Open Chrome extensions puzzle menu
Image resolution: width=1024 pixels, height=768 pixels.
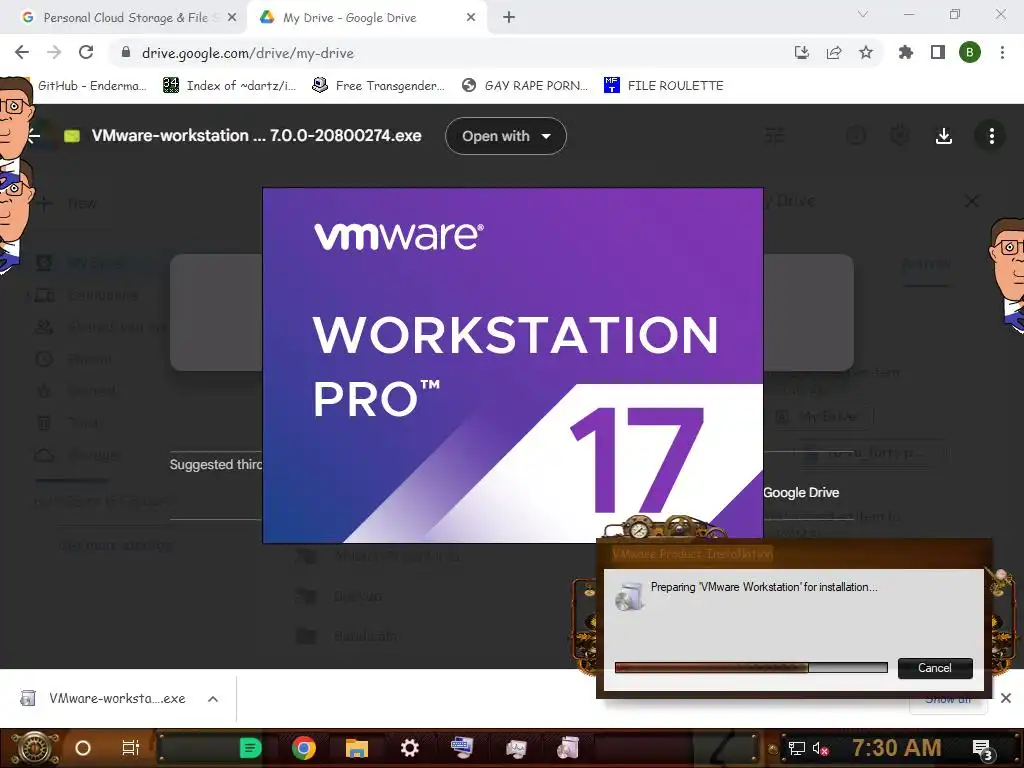(906, 52)
